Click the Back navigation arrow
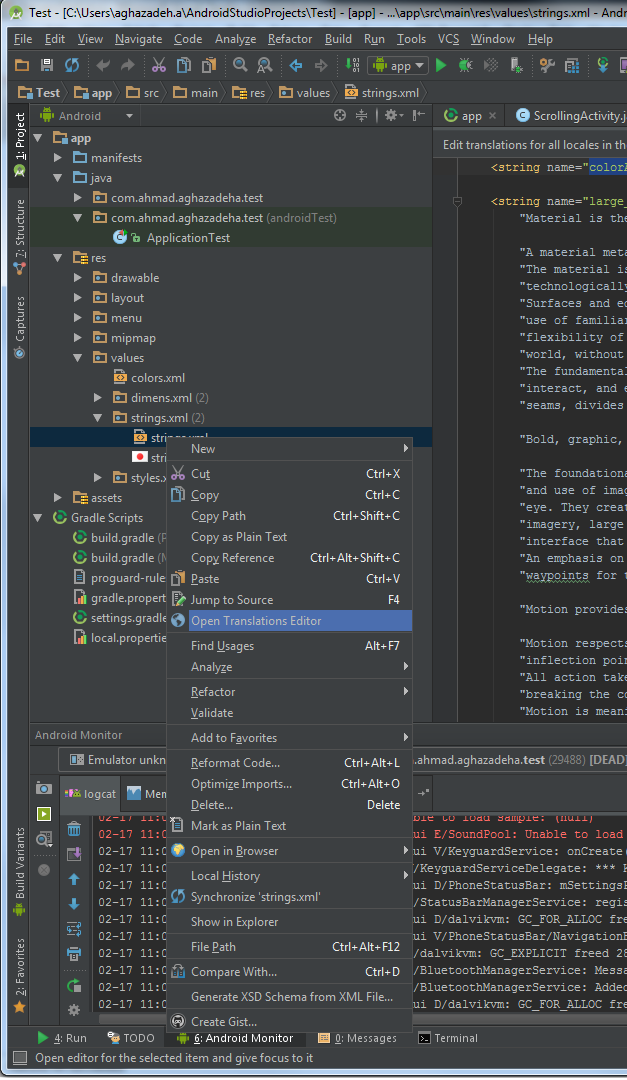Screen dimensions: 627x1080 coord(296,65)
